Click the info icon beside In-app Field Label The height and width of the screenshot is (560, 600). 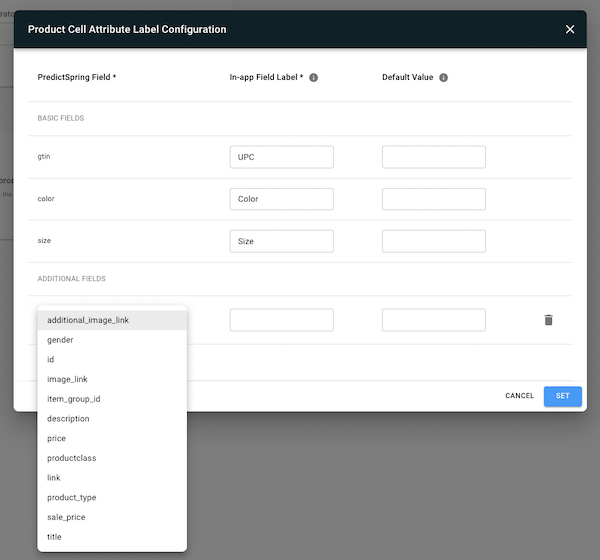[313, 78]
